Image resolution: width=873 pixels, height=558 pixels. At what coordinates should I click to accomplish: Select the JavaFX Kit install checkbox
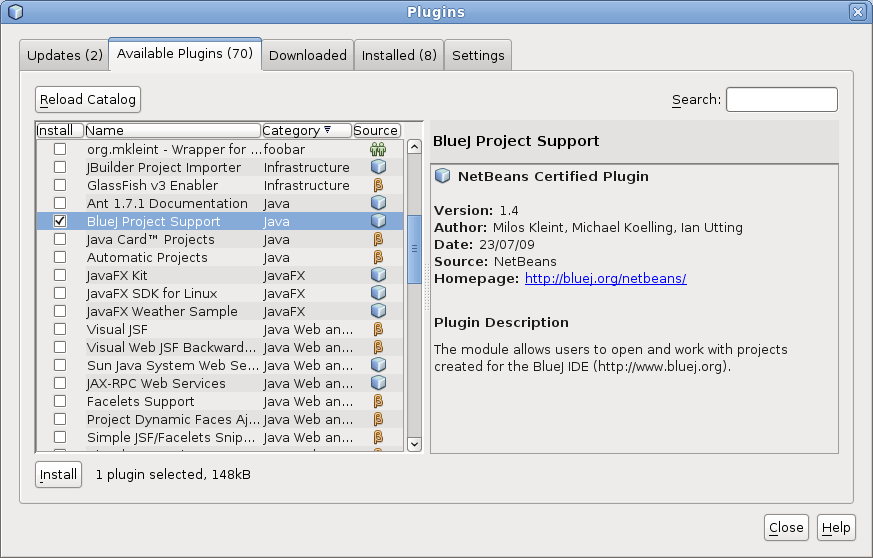(x=60, y=275)
